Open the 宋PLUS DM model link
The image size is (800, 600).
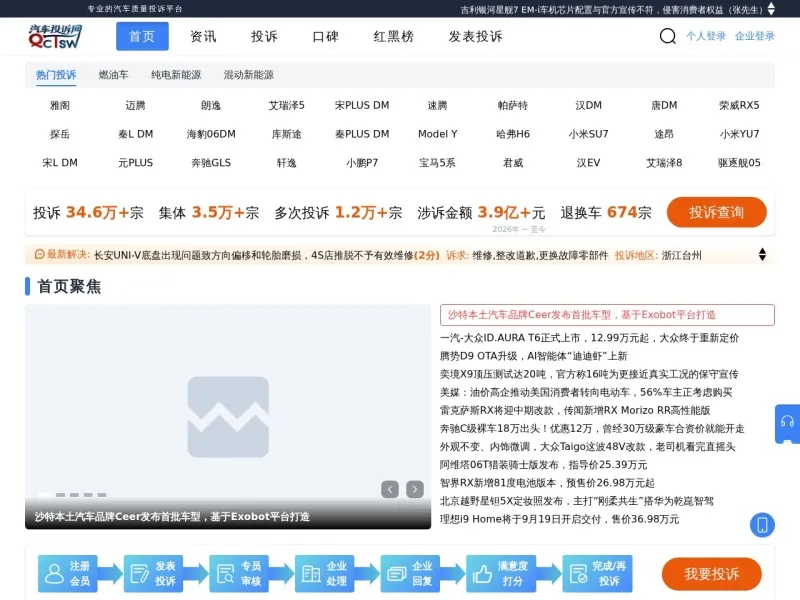(x=362, y=106)
